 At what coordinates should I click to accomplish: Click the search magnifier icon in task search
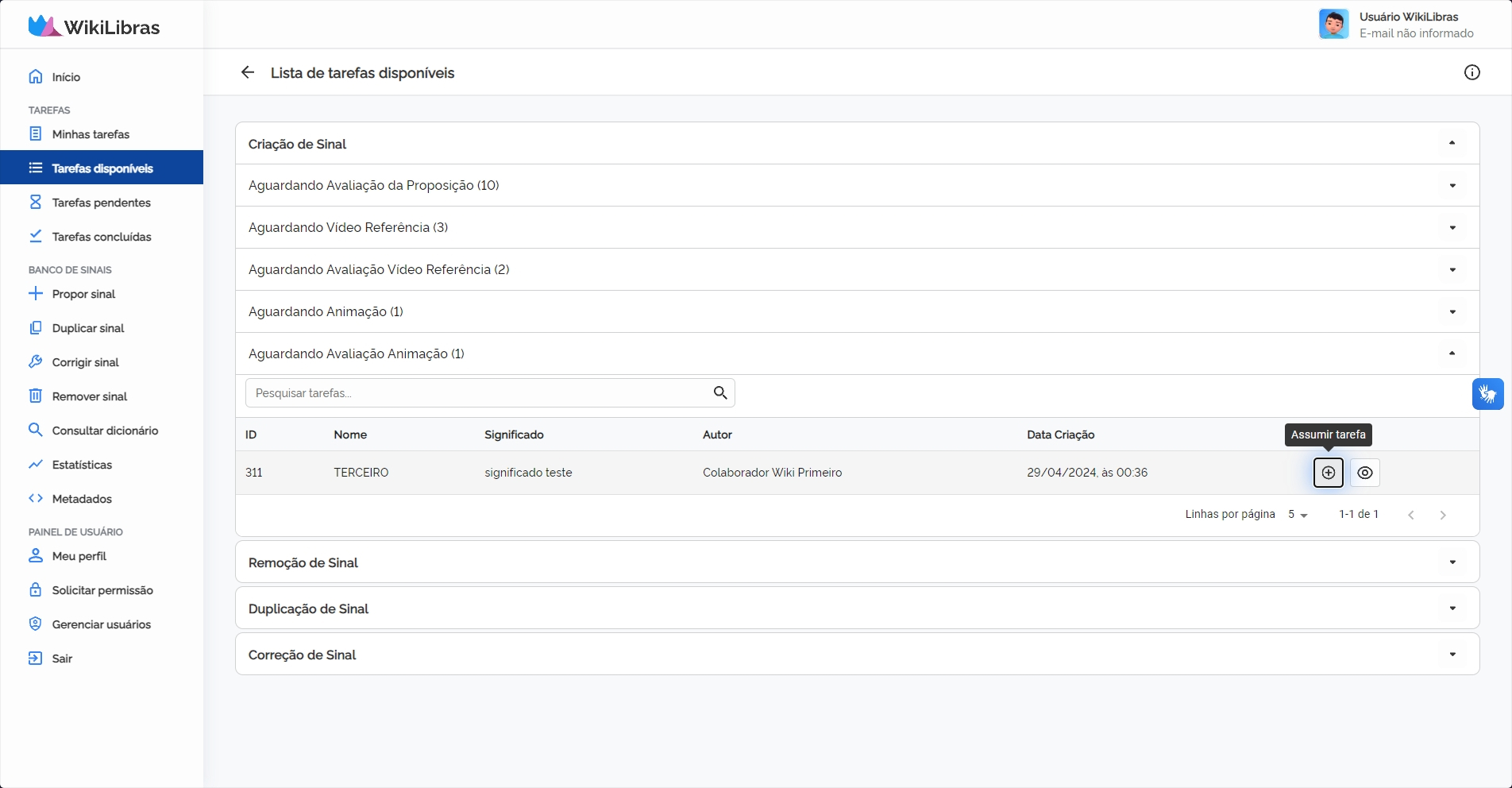click(x=719, y=393)
